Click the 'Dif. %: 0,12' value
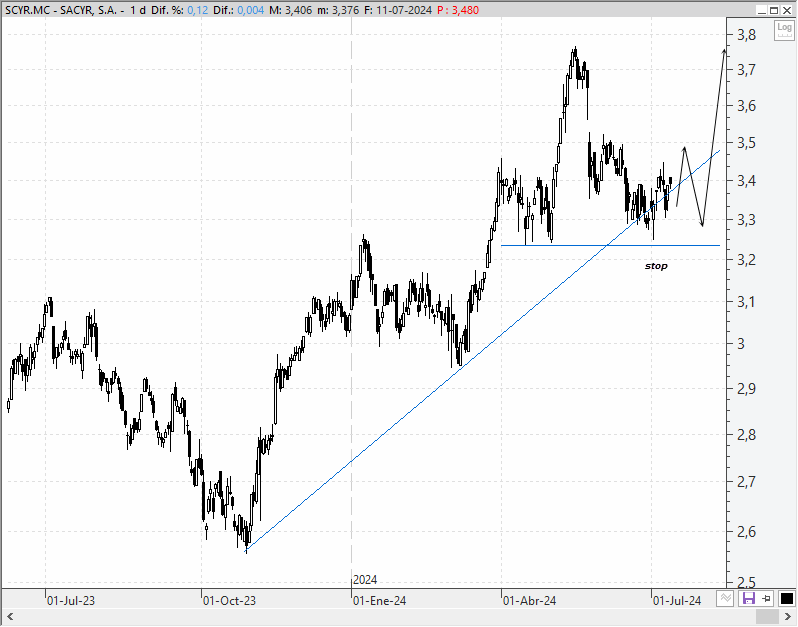This screenshot has height=627, width=798. [x=180, y=10]
